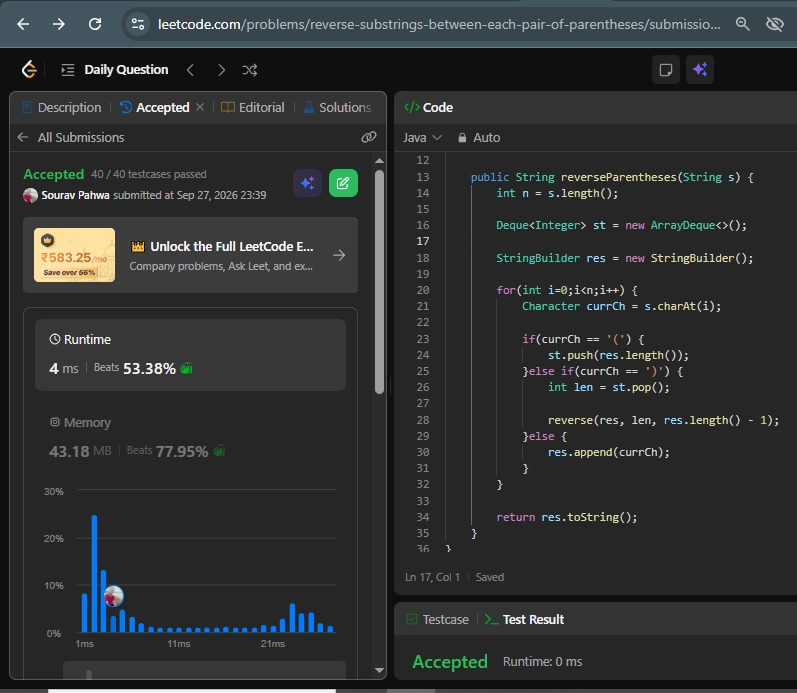Image resolution: width=797 pixels, height=693 pixels.
Task: Open the notes icon in top bar
Action: 666,70
